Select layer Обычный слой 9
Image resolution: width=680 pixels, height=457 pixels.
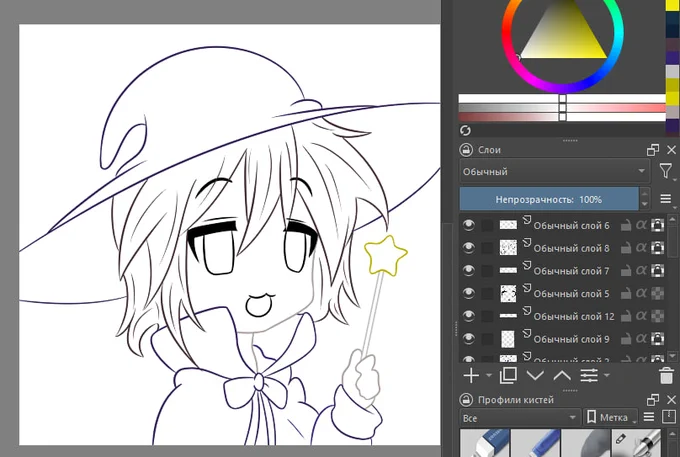coord(571,339)
